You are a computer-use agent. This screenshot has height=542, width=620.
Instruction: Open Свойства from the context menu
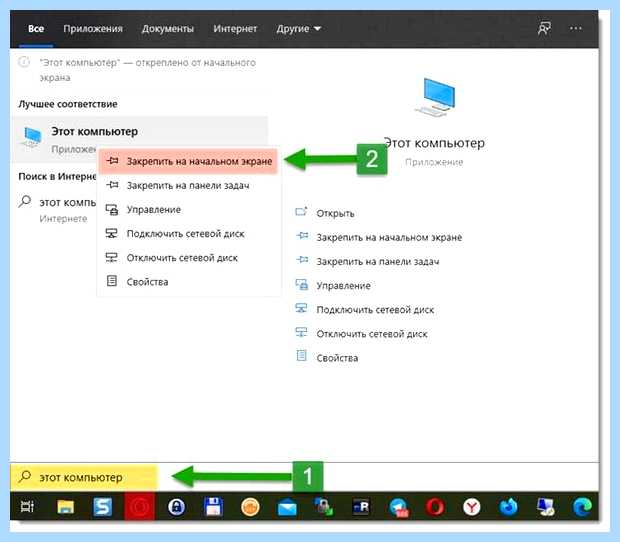pos(188,282)
